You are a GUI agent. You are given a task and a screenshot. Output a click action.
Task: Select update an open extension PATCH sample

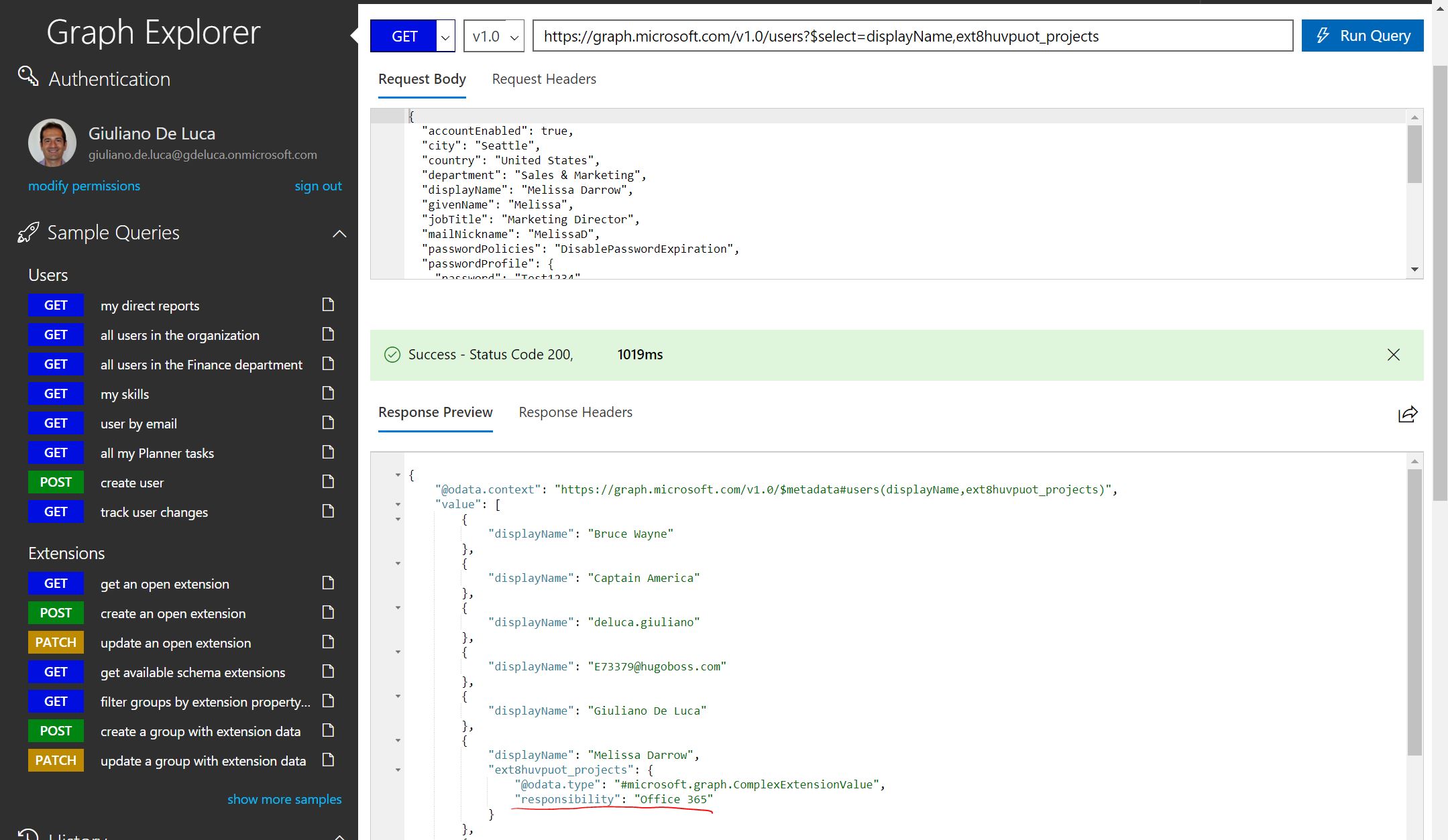coord(176,643)
